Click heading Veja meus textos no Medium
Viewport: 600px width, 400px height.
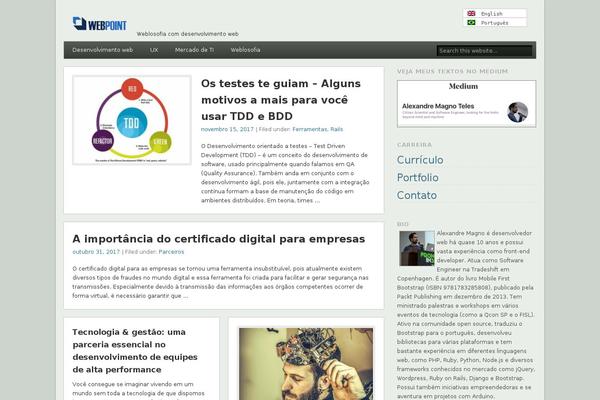coord(452,71)
